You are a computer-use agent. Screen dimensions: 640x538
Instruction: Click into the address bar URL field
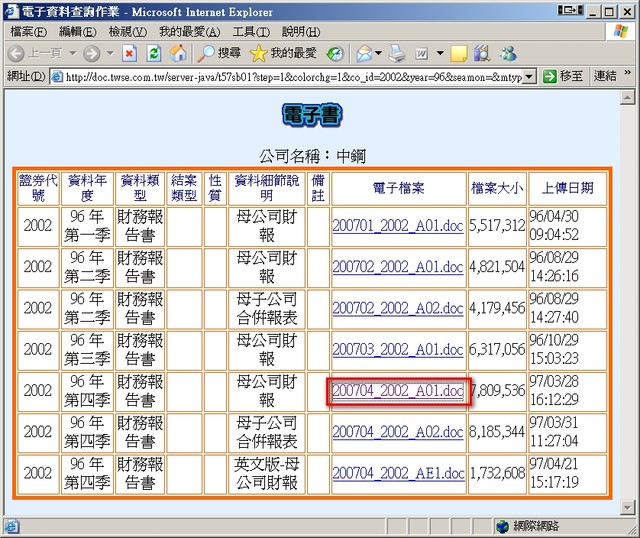[x=293, y=76]
